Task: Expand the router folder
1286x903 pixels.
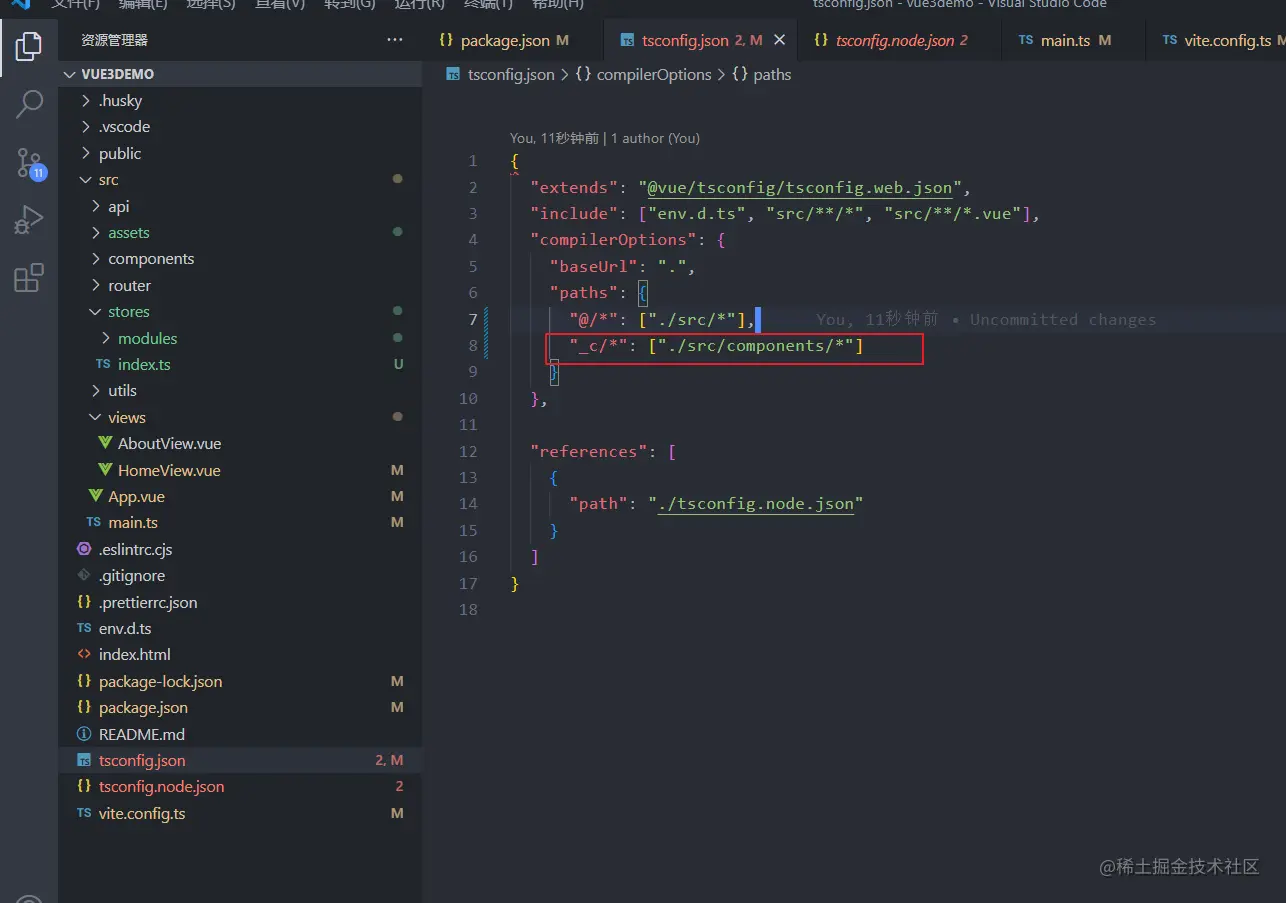Action: (x=240, y=285)
